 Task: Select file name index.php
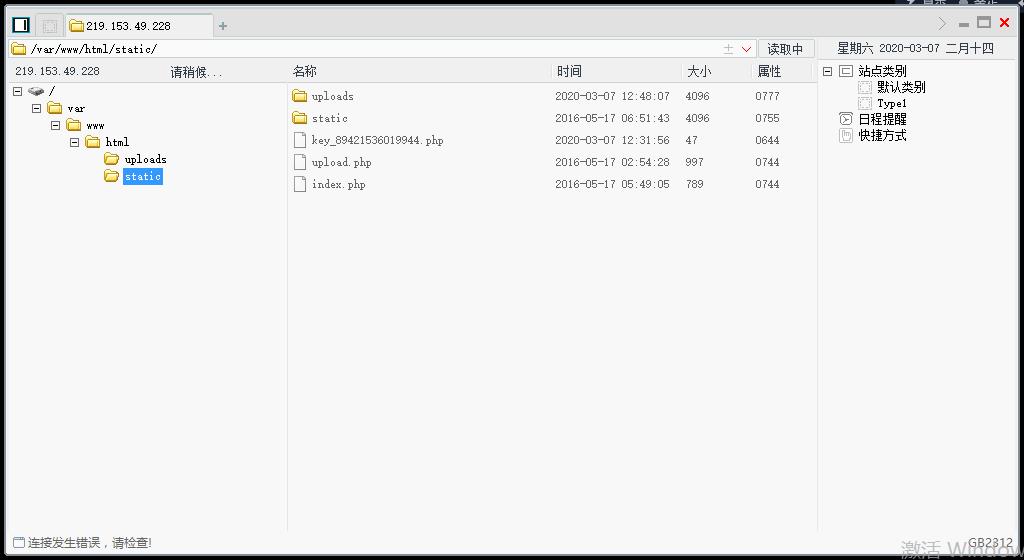coord(338,184)
